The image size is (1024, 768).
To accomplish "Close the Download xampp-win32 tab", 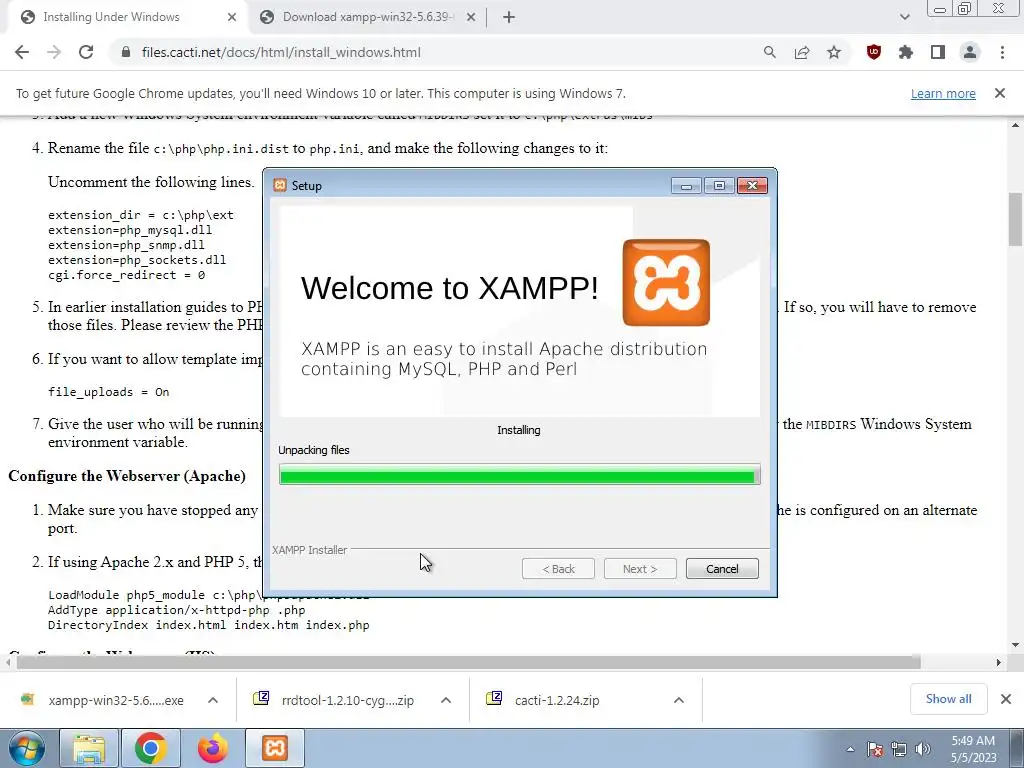I will coord(471,18).
